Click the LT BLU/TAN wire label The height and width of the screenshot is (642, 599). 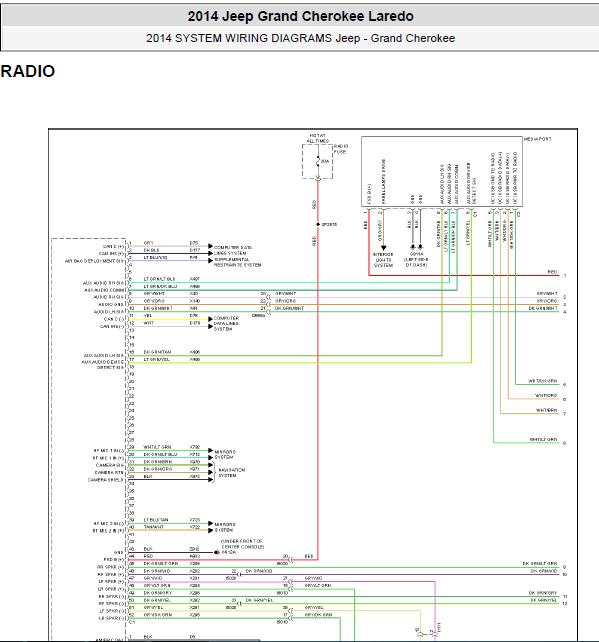coord(156,520)
